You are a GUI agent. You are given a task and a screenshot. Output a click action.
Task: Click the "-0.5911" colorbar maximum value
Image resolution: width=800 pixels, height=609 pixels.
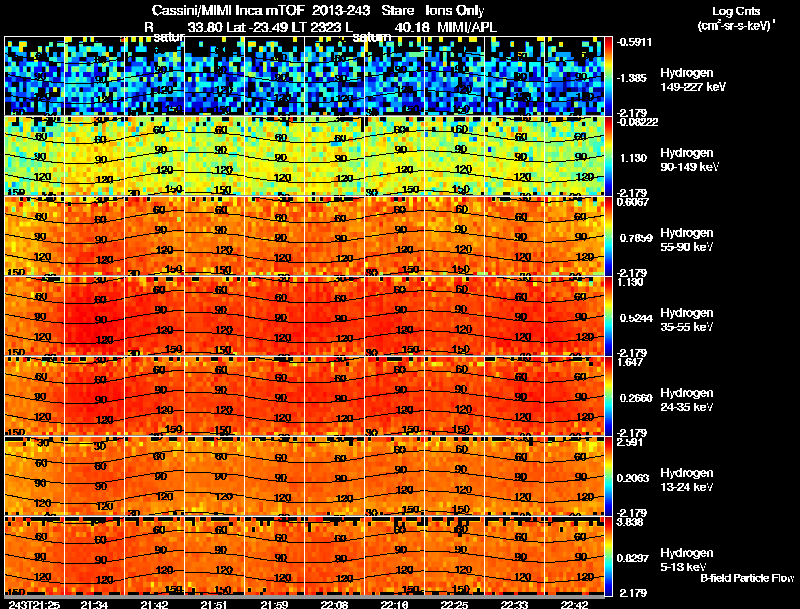coord(634,42)
